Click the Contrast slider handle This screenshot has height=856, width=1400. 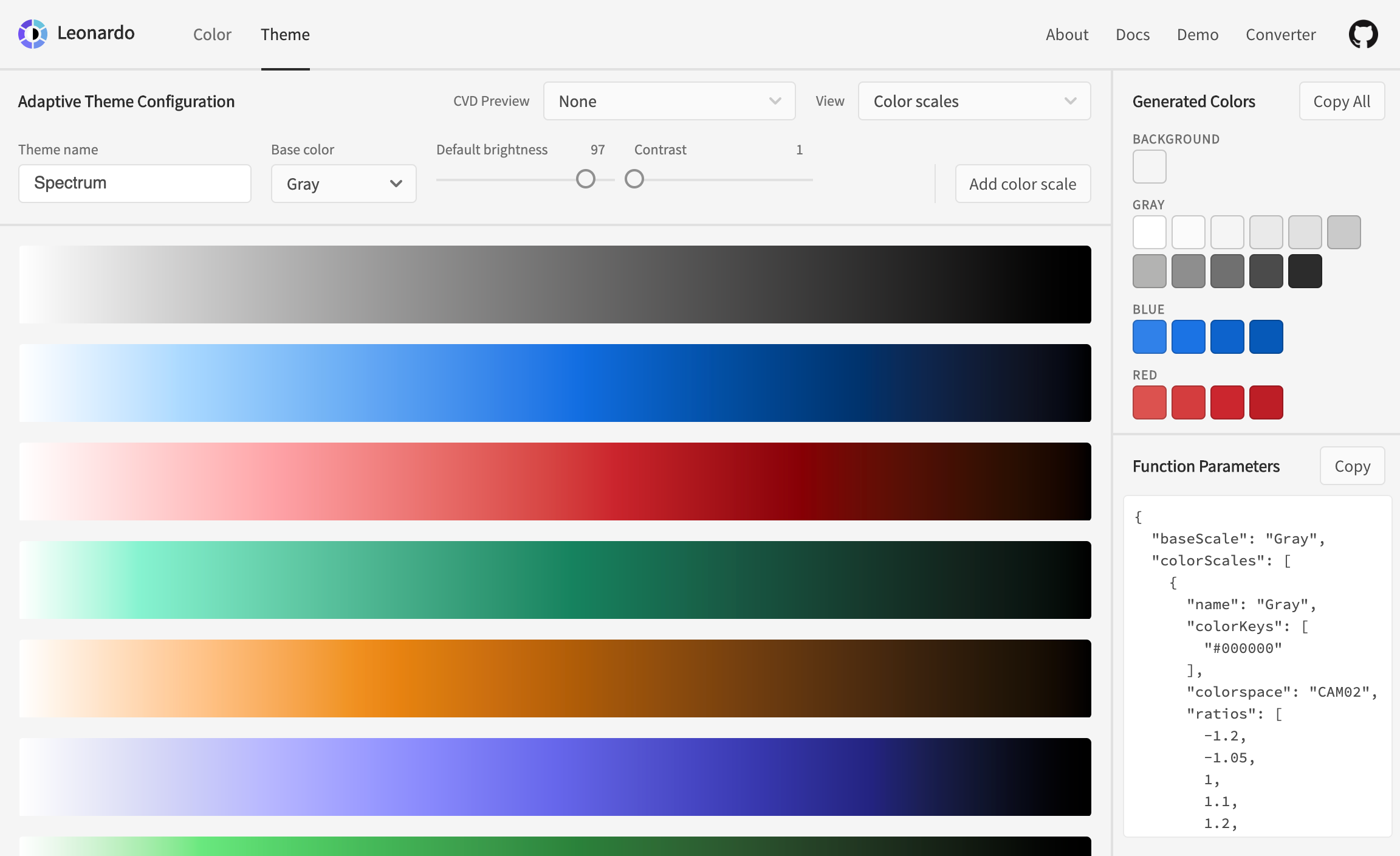634,179
